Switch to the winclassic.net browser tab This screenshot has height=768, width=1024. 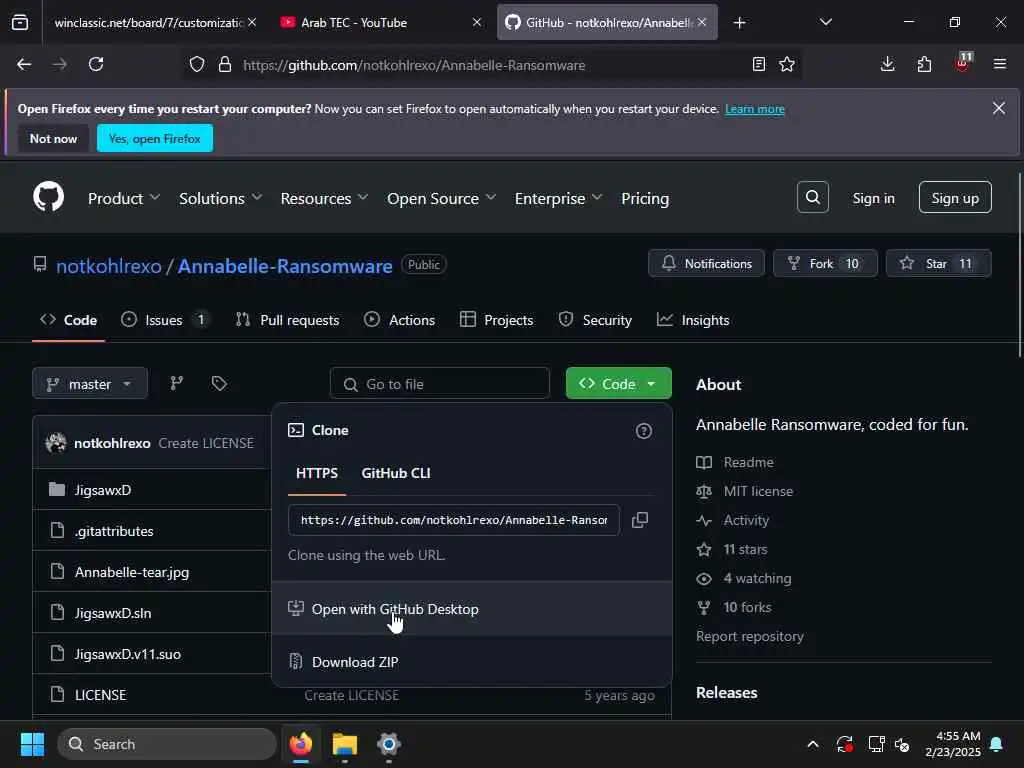coord(147,23)
